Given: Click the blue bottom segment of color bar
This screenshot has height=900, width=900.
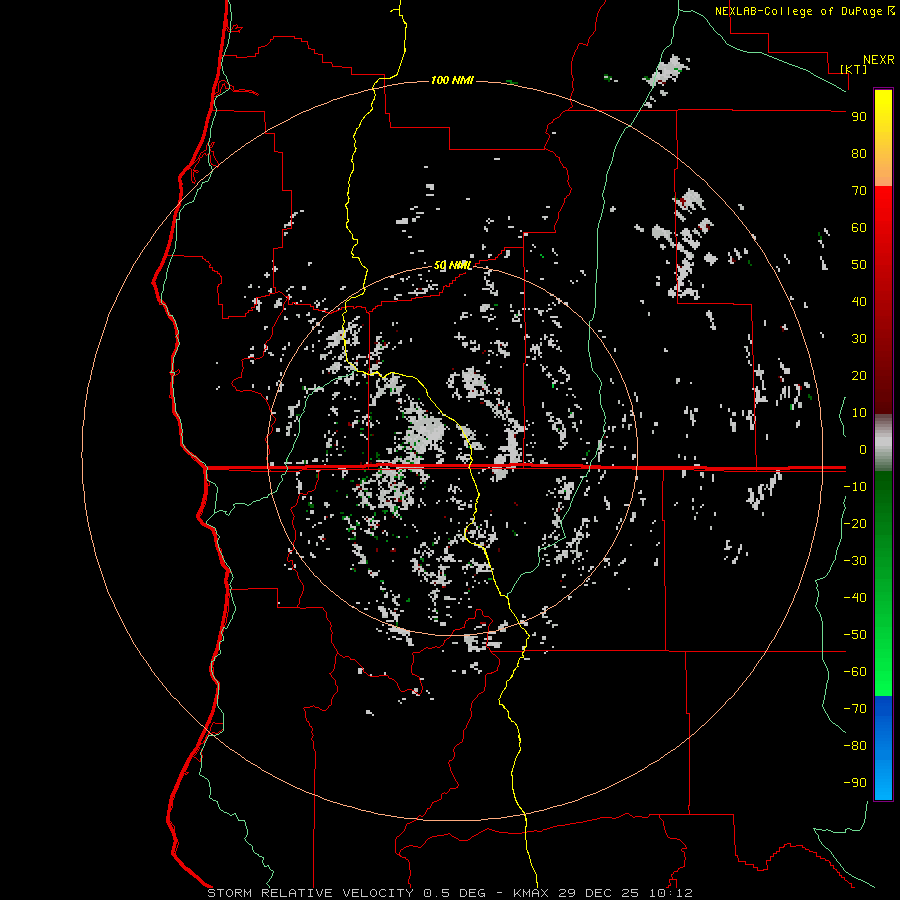Looking at the screenshot, I should [x=883, y=748].
